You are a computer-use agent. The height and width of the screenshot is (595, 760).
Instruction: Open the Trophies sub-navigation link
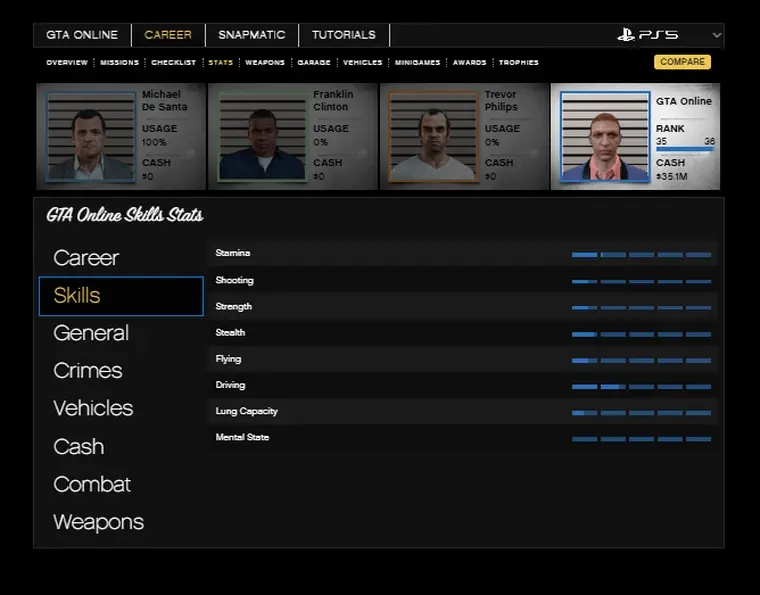[519, 63]
